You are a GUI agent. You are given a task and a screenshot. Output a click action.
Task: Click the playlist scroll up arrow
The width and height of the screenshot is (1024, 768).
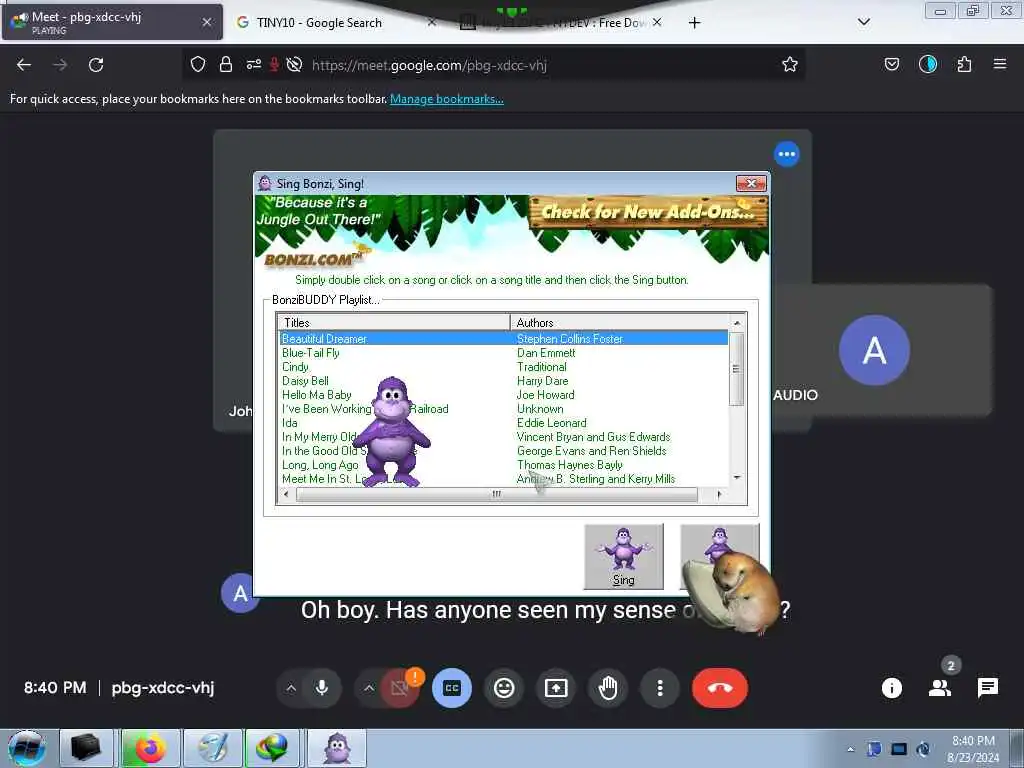(737, 323)
